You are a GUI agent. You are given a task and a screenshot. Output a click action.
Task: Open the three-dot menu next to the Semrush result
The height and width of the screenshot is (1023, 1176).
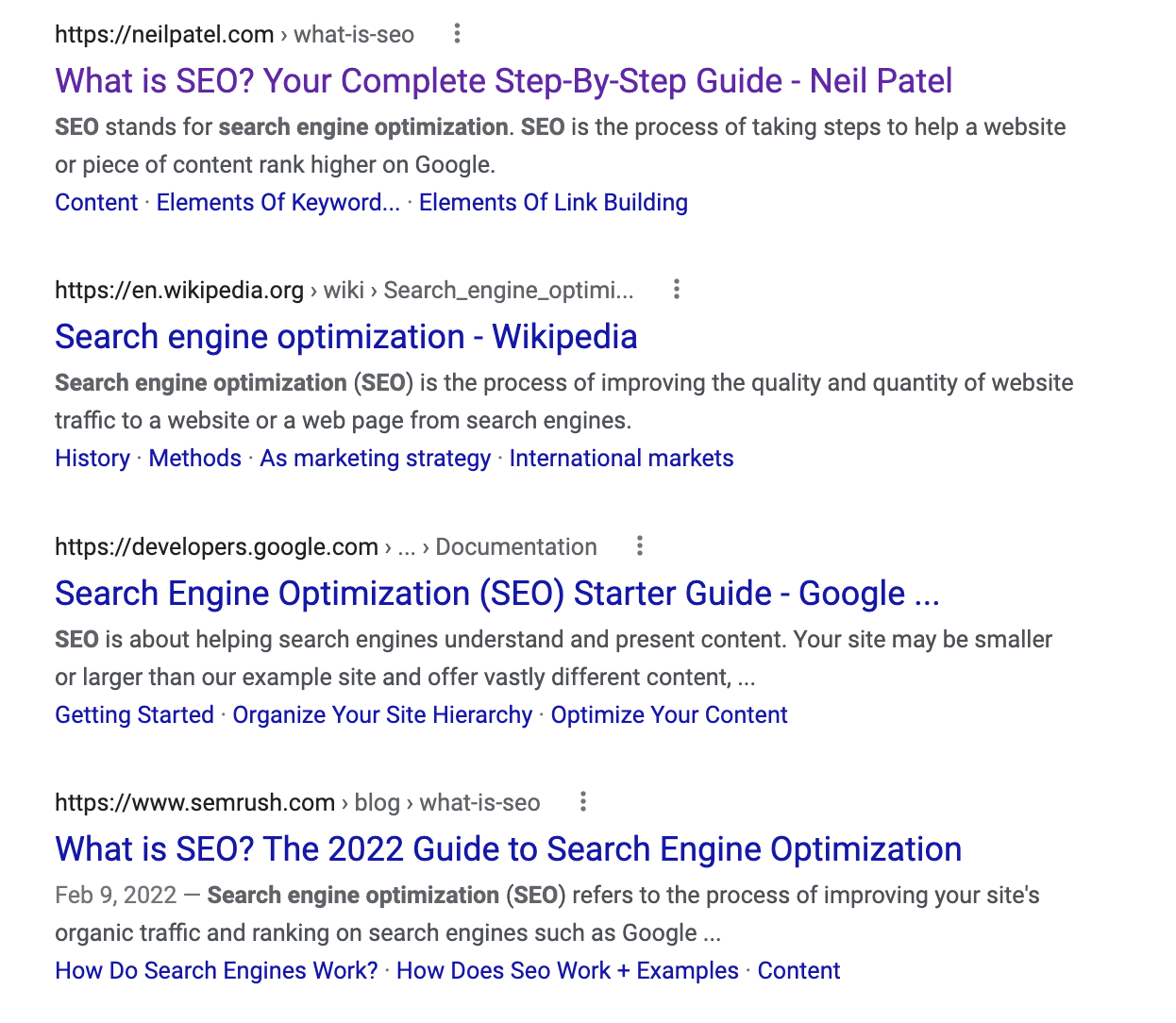point(582,801)
